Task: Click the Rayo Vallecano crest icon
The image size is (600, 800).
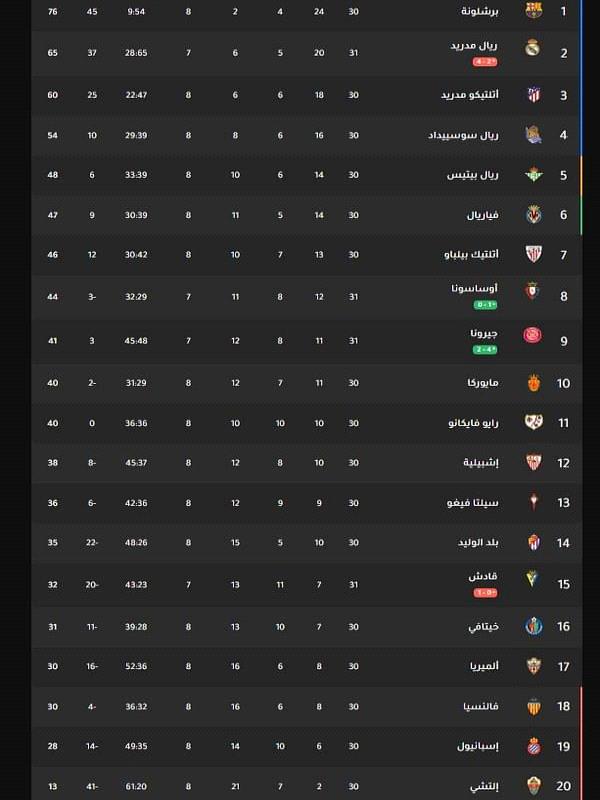Action: [x=534, y=422]
